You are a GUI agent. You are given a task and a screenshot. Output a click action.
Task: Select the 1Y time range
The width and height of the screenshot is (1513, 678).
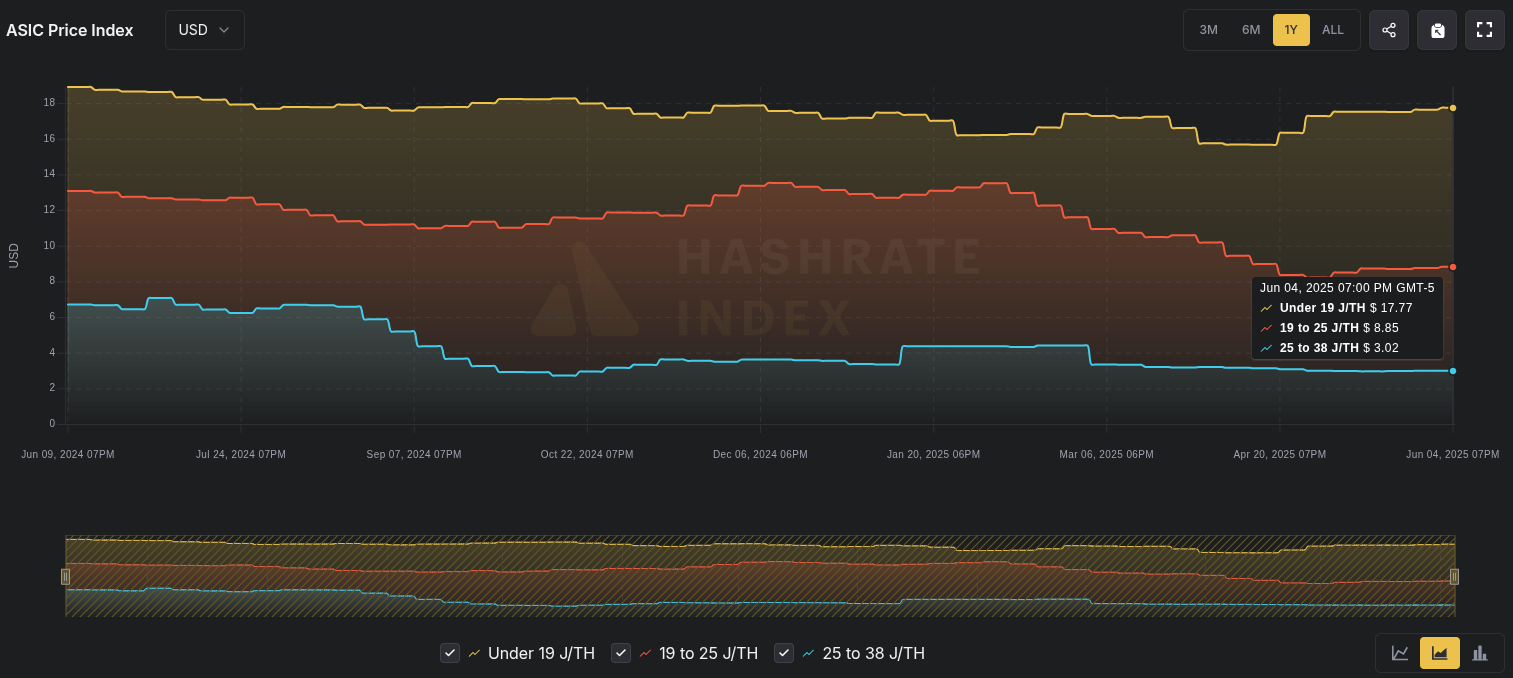point(1291,30)
